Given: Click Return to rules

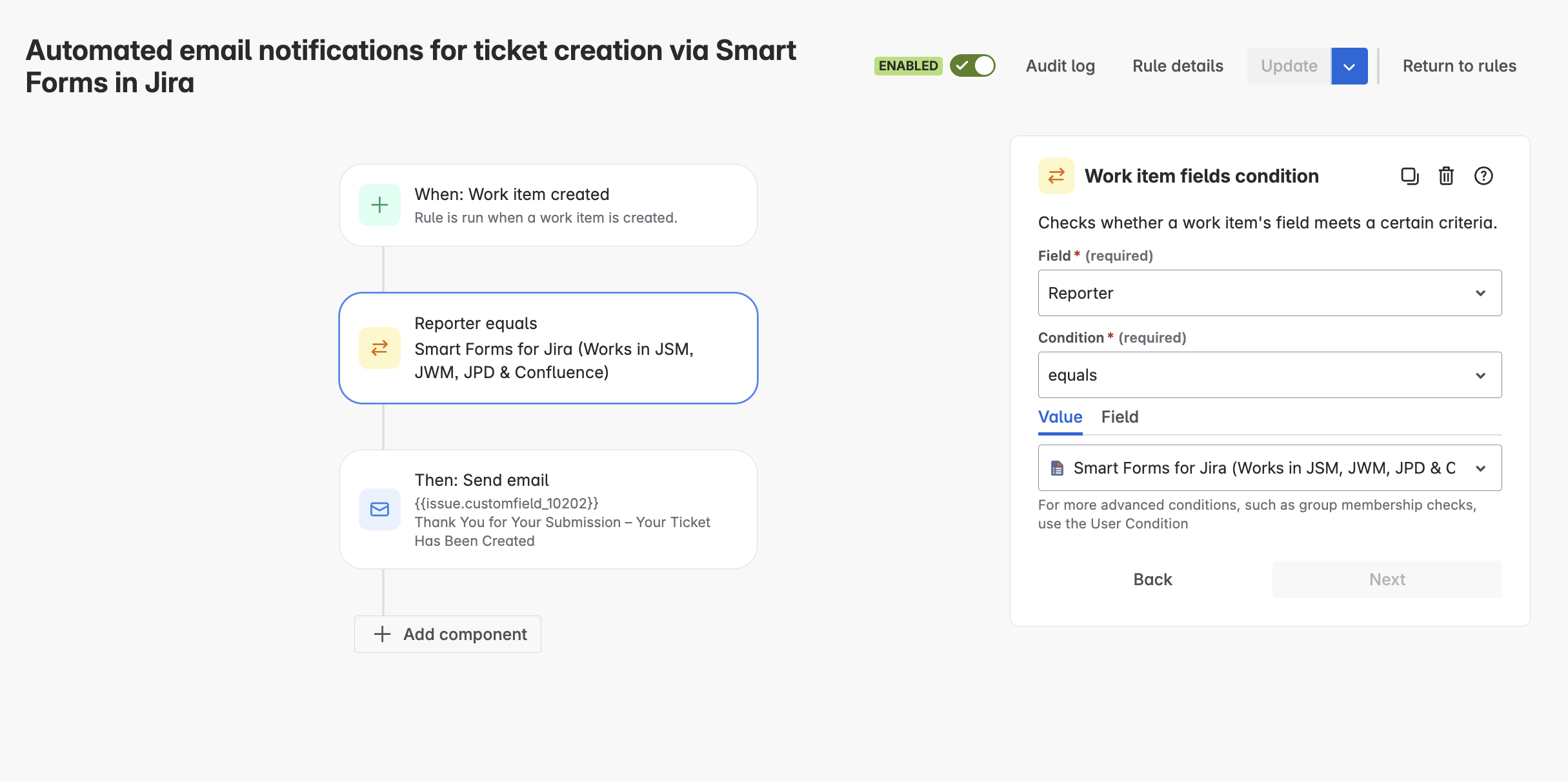Looking at the screenshot, I should coord(1460,66).
